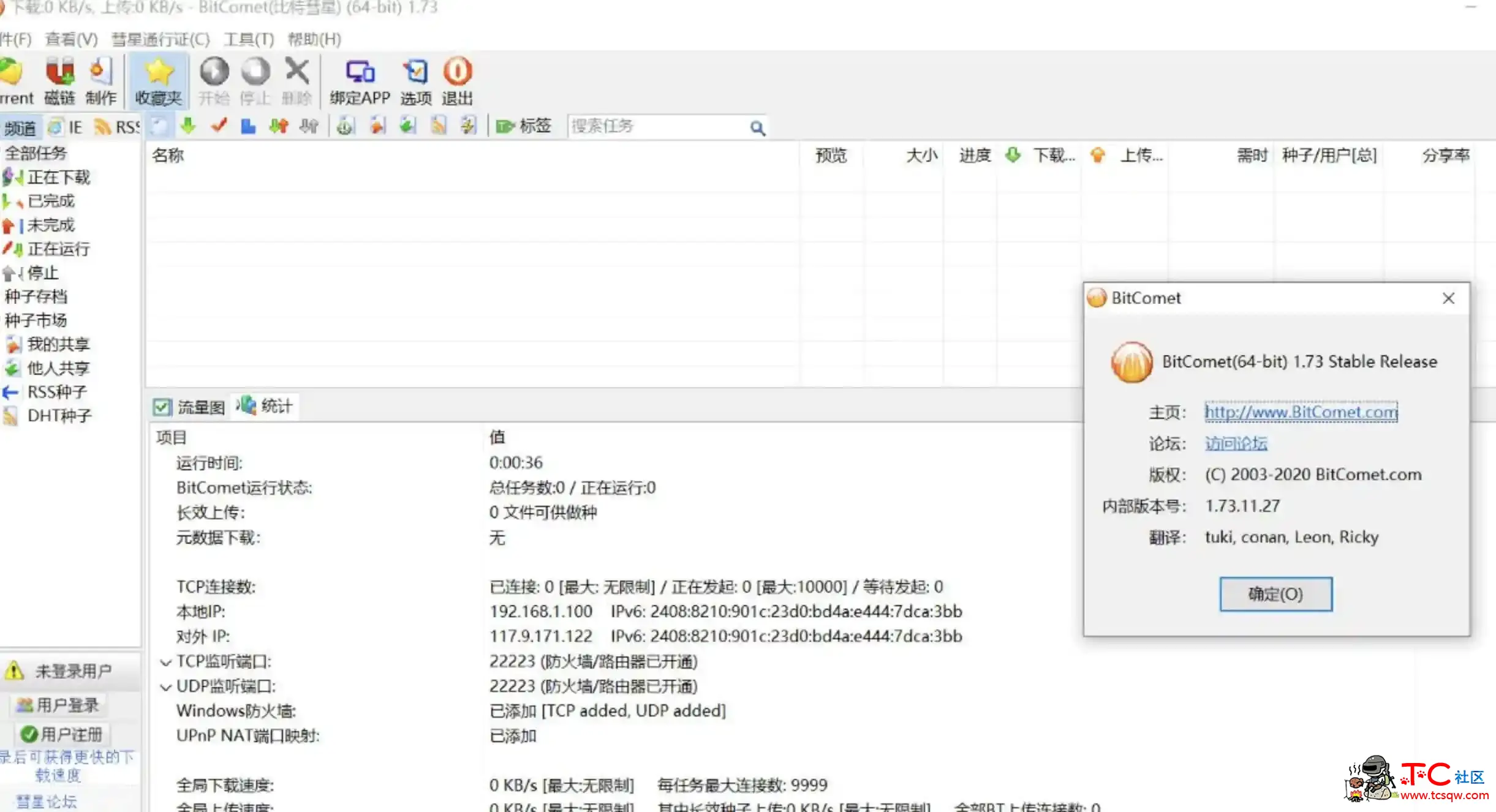Viewport: 1496px width, 812px height.
Task: Click the green down-arrow filter icon
Action: (x=187, y=126)
